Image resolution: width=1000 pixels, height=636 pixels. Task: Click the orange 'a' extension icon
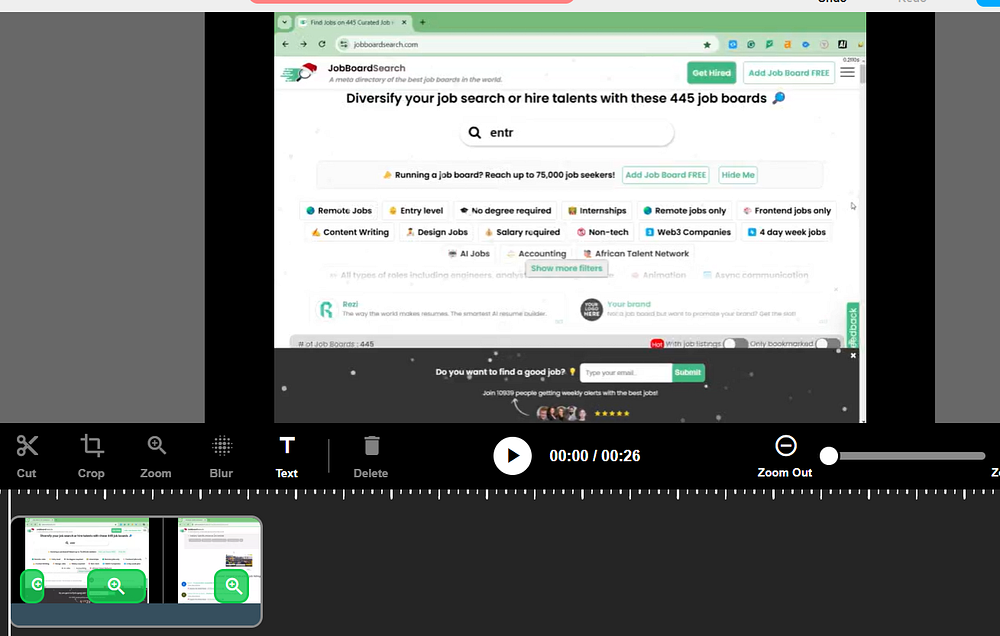pos(788,45)
